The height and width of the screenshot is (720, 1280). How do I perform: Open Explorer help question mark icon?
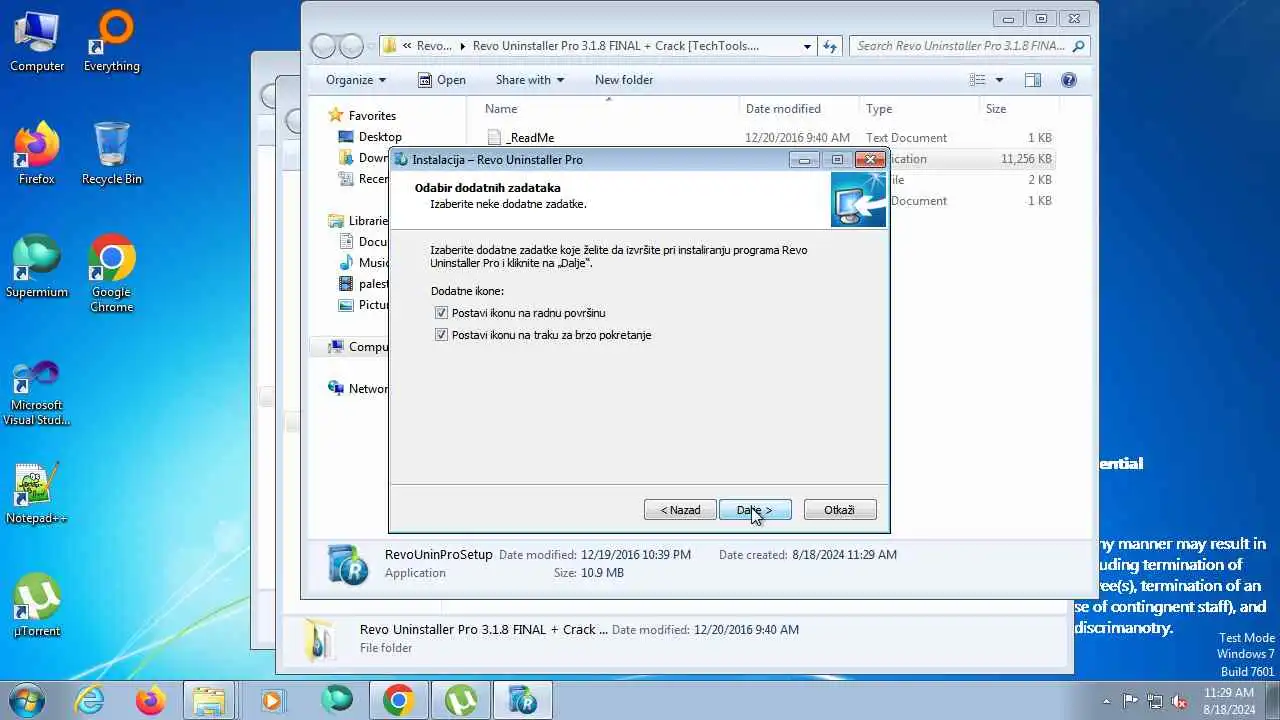[x=1068, y=80]
